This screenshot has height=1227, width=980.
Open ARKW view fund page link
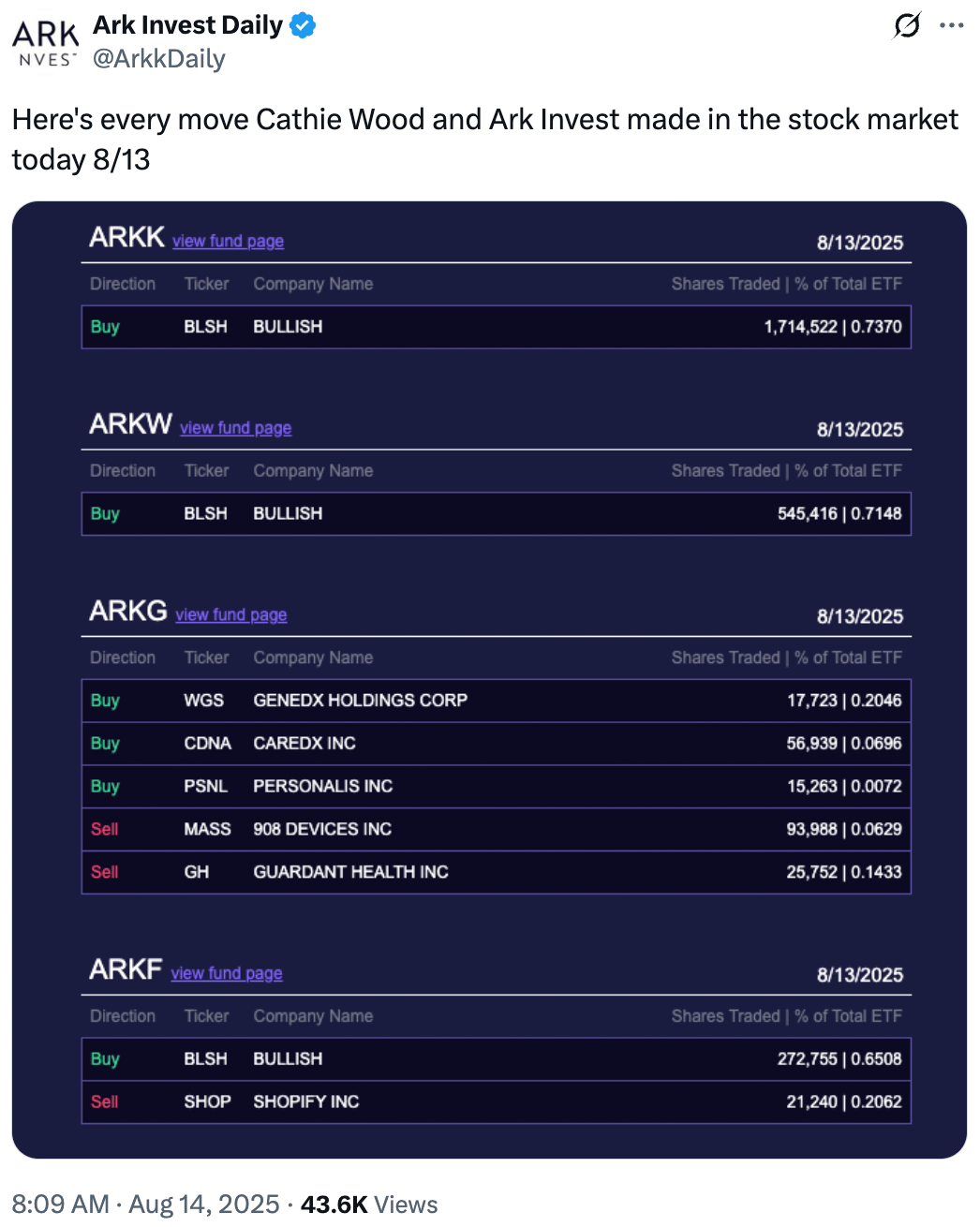tap(236, 427)
